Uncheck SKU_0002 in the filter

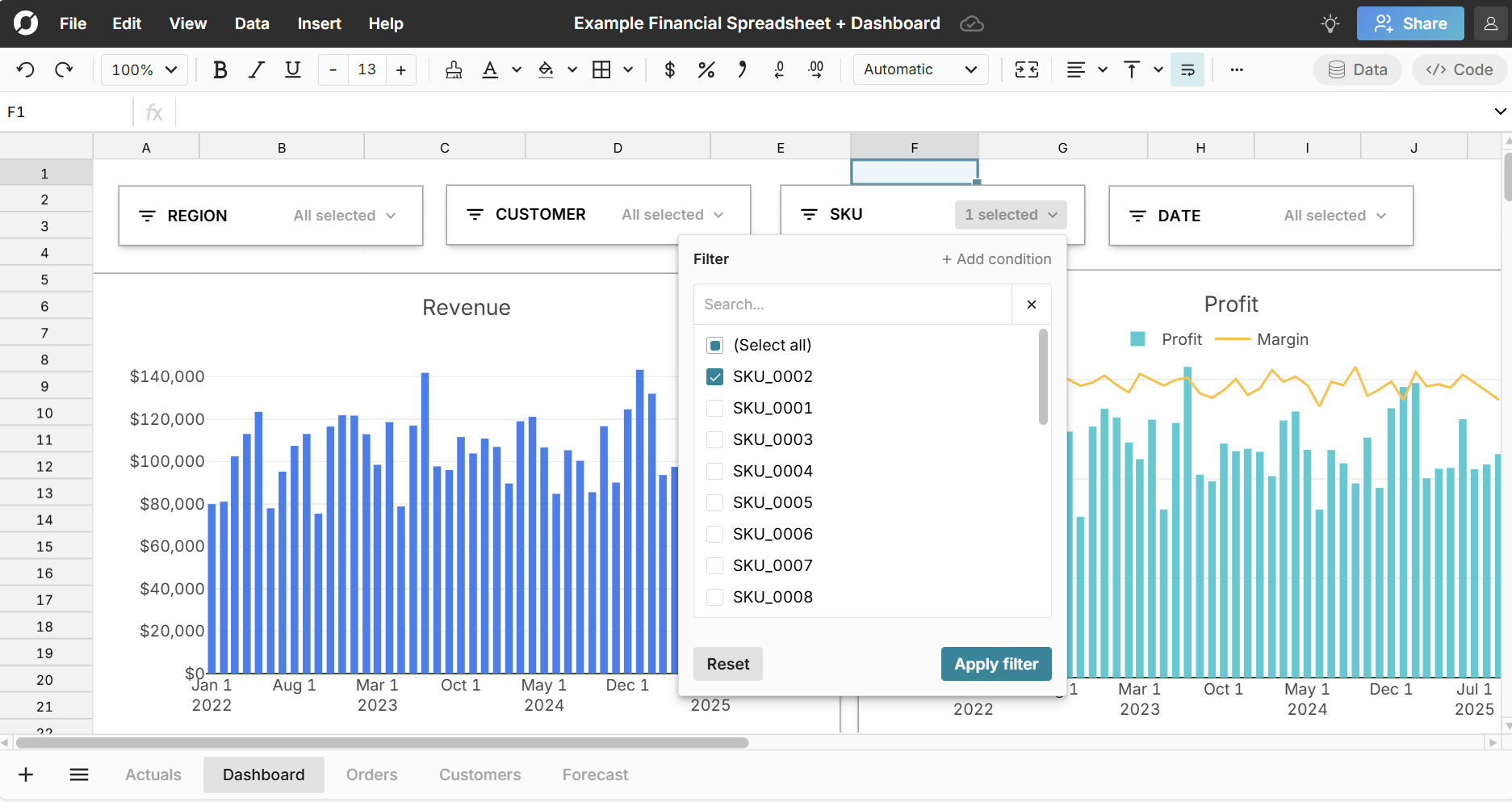point(714,376)
